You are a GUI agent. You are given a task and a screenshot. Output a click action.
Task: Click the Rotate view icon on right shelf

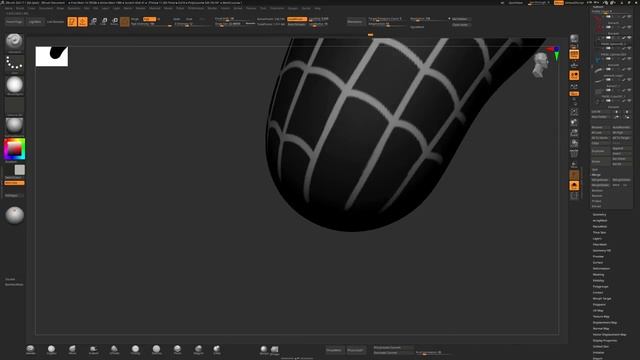(x=574, y=143)
